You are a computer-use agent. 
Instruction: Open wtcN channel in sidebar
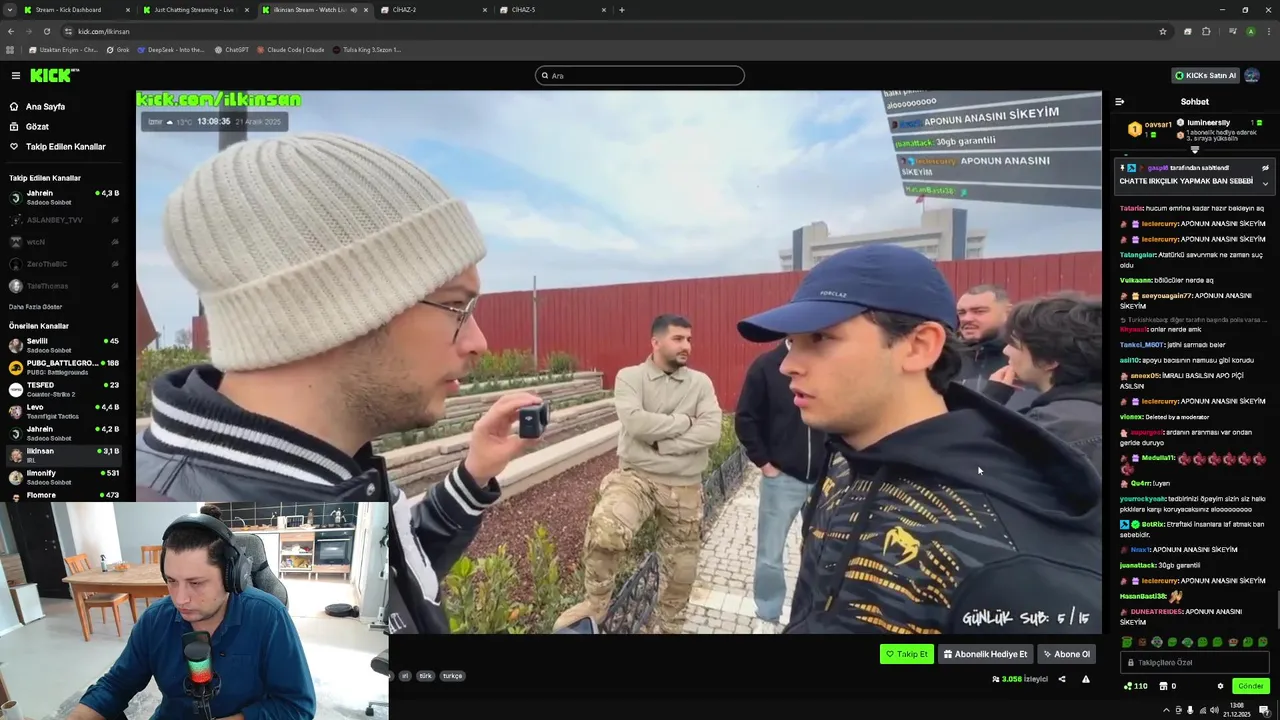click(x=64, y=241)
